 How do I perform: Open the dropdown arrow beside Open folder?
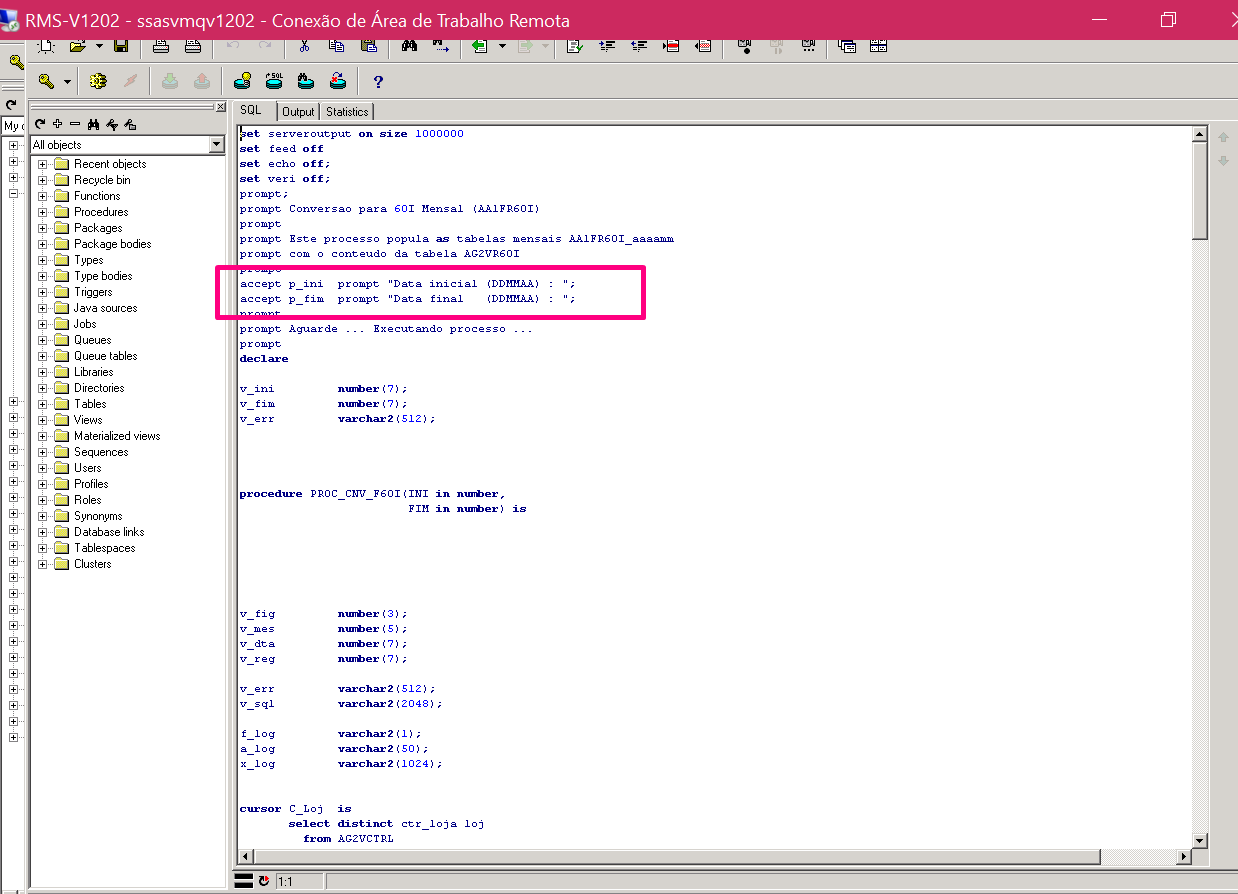(x=98, y=46)
